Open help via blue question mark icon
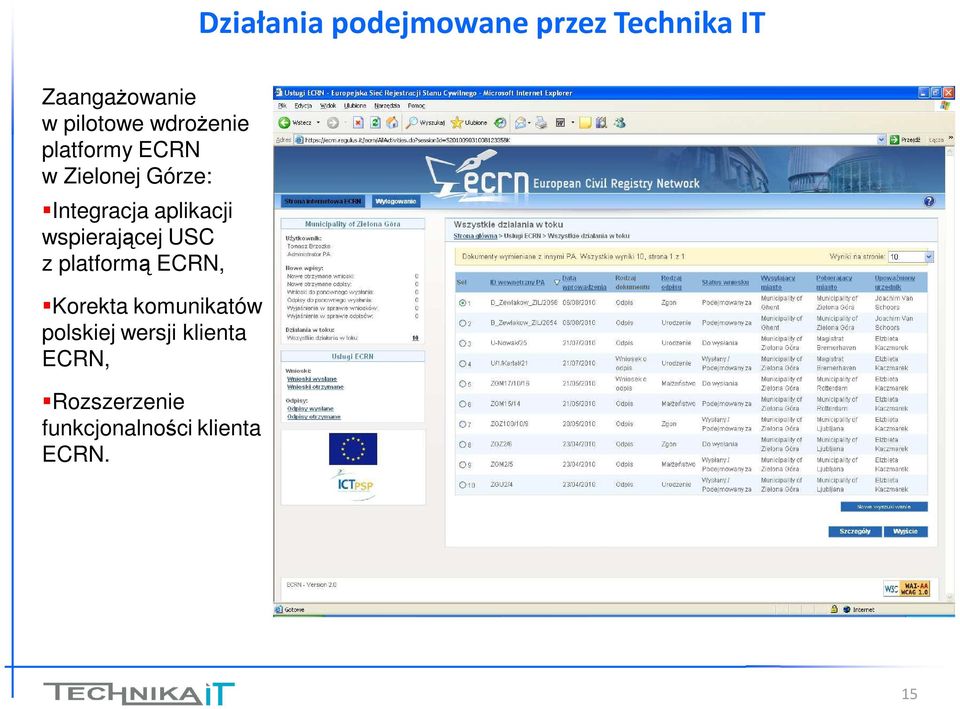This screenshot has height=709, width=960. tap(929, 201)
